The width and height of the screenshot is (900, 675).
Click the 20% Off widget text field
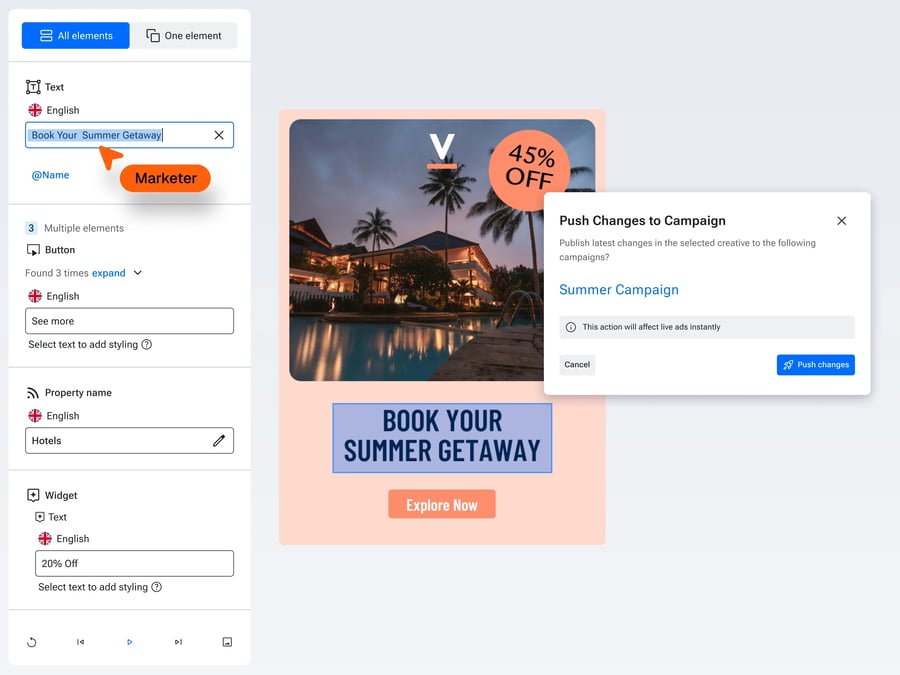click(134, 564)
